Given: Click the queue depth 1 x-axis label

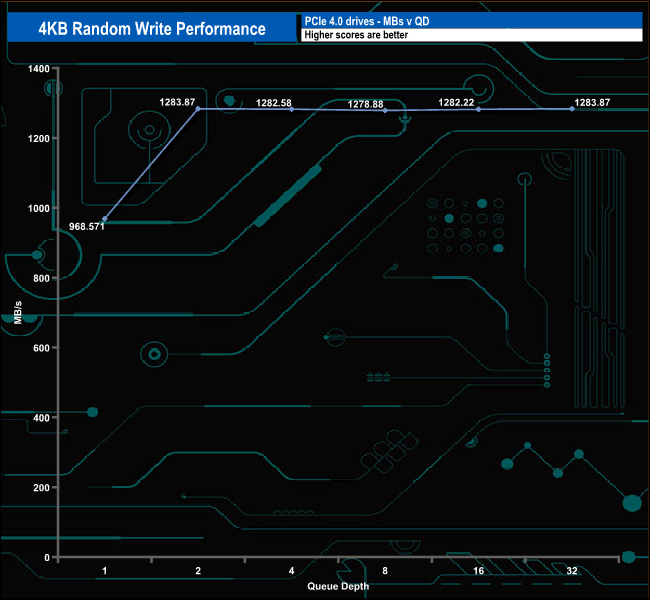Looking at the screenshot, I should tap(105, 570).
